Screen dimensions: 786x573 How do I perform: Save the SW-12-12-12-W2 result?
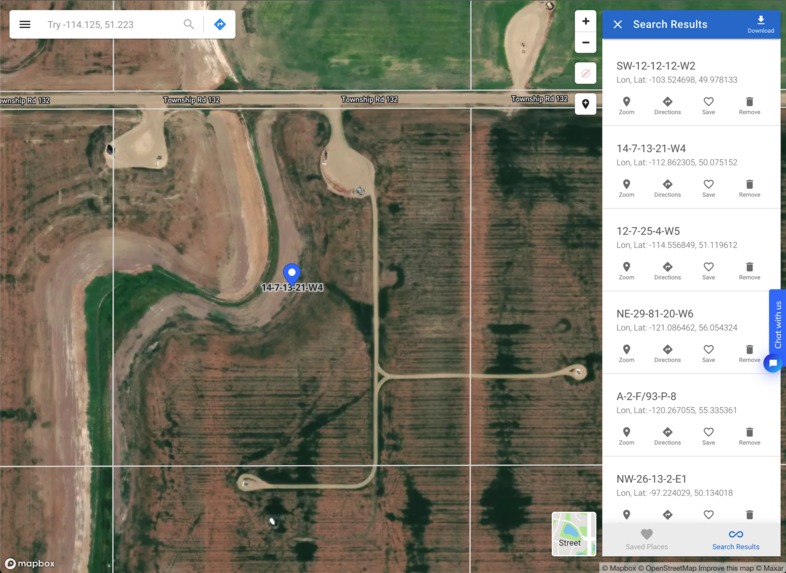708,105
